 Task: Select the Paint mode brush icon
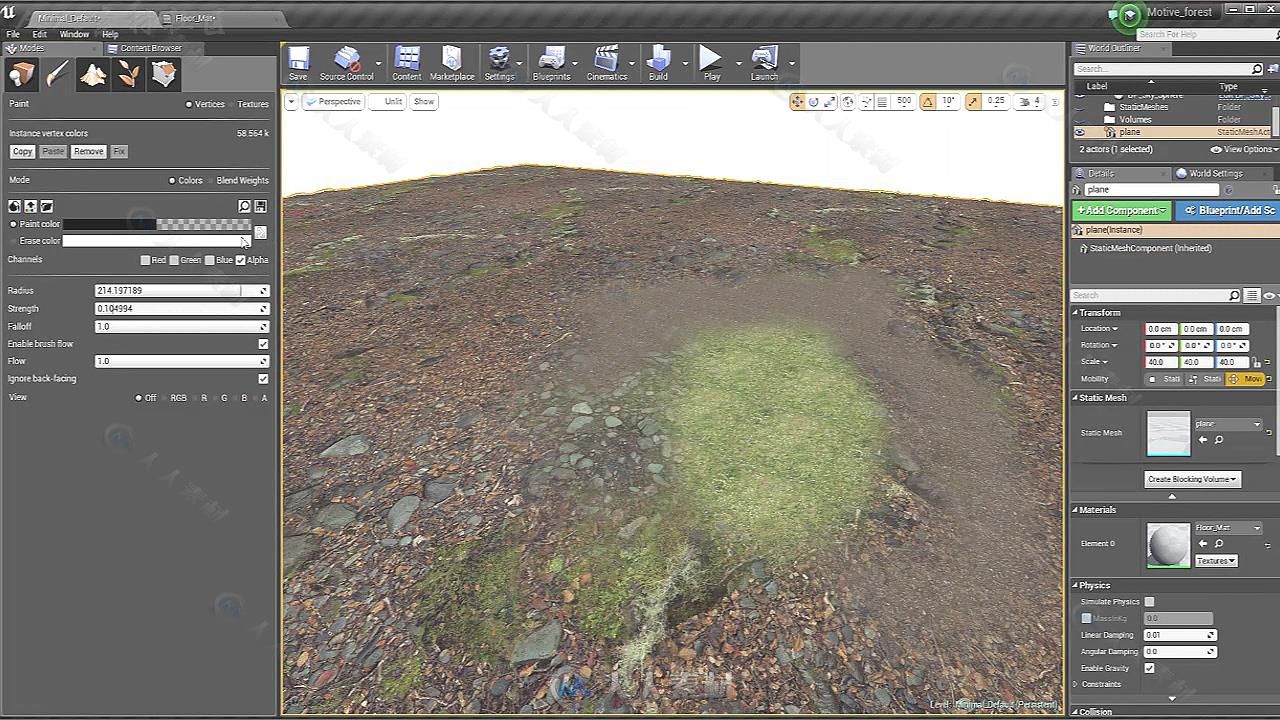click(x=57, y=74)
